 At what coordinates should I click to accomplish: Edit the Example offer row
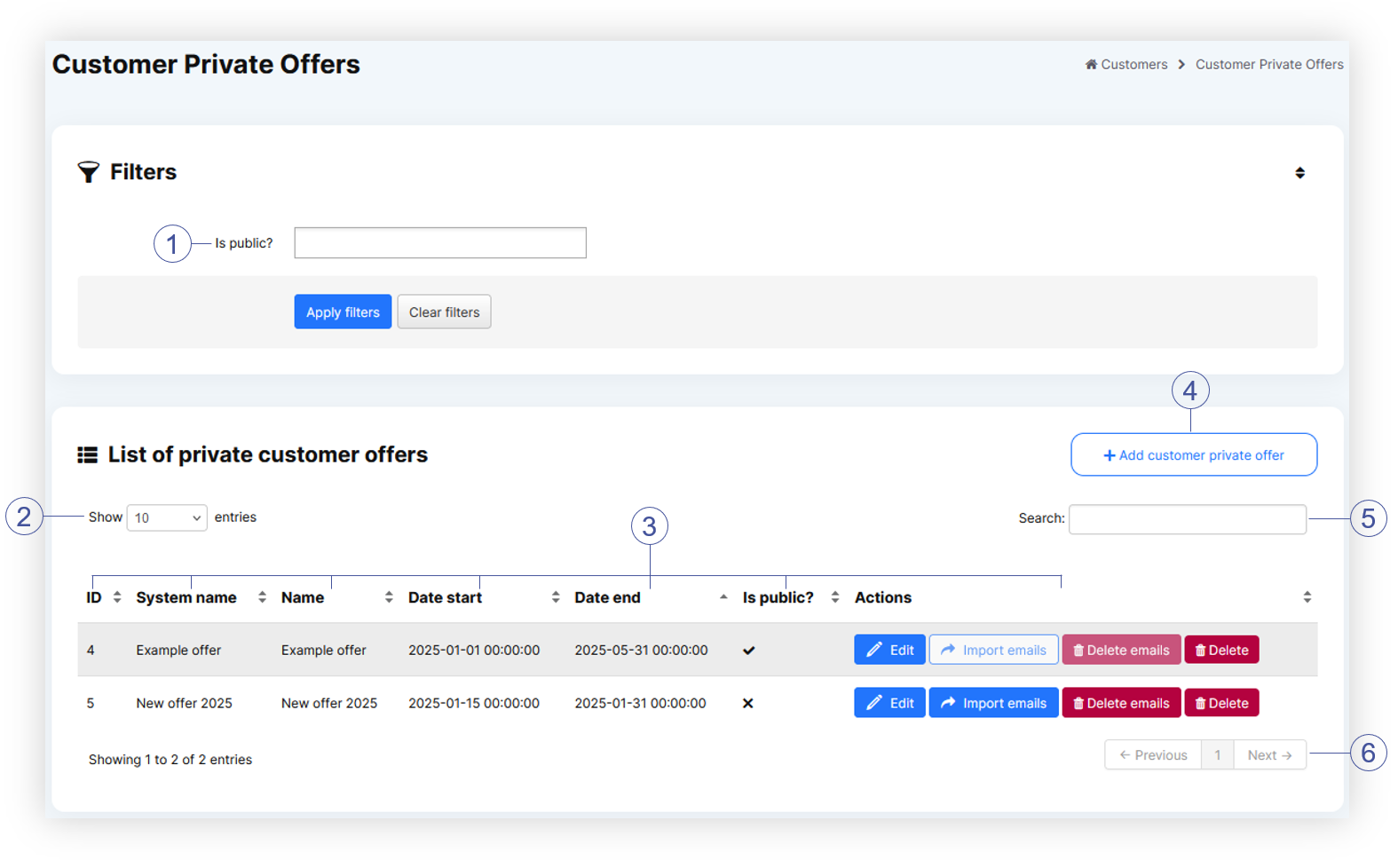(889, 651)
